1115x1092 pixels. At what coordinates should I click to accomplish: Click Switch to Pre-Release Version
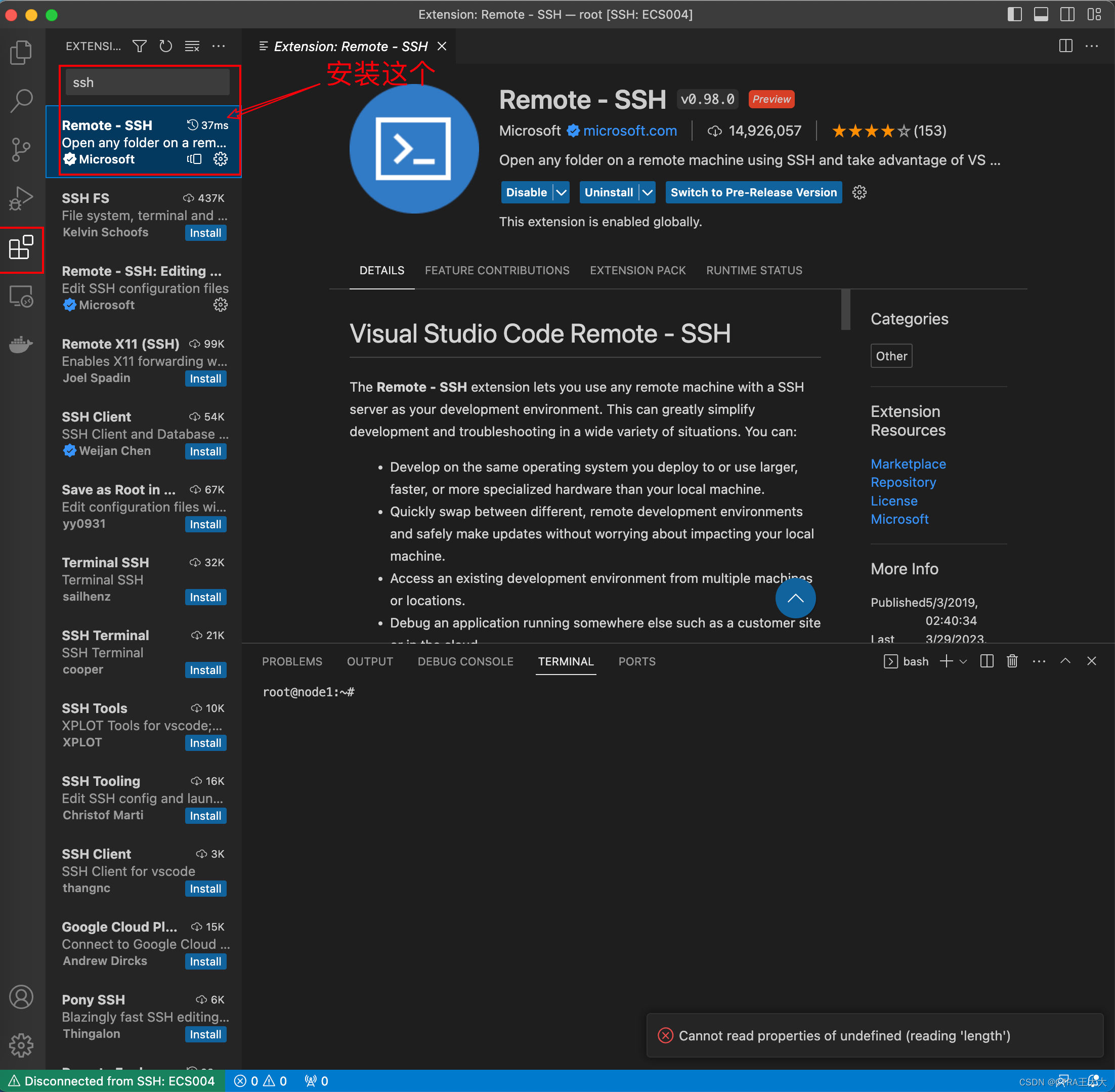(x=753, y=192)
